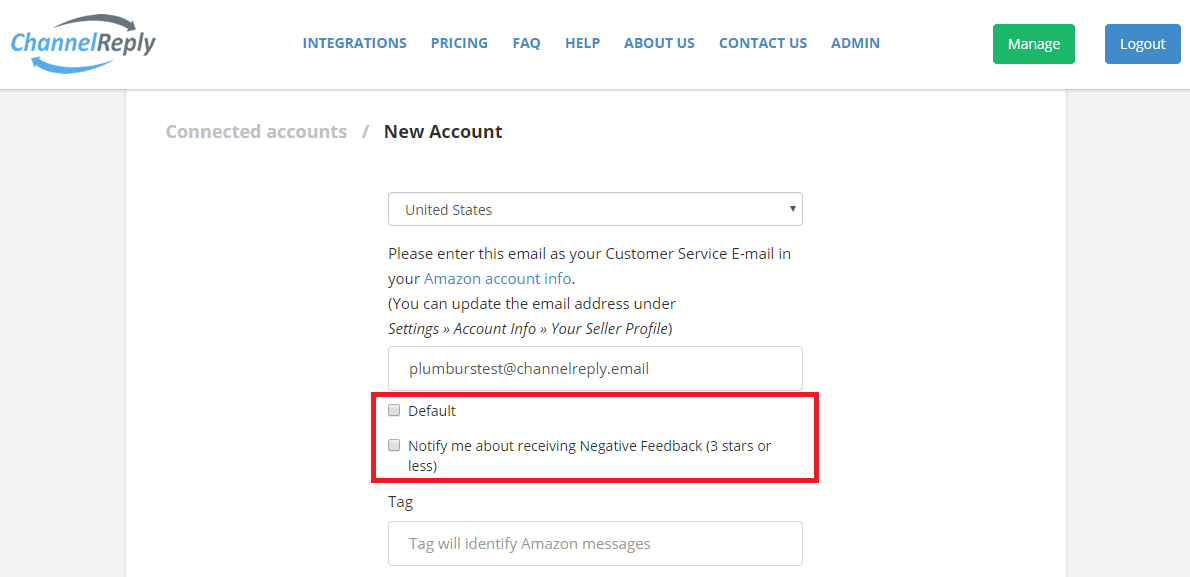Image resolution: width=1190 pixels, height=577 pixels.
Task: Click the country dropdown arrow
Action: (792, 209)
